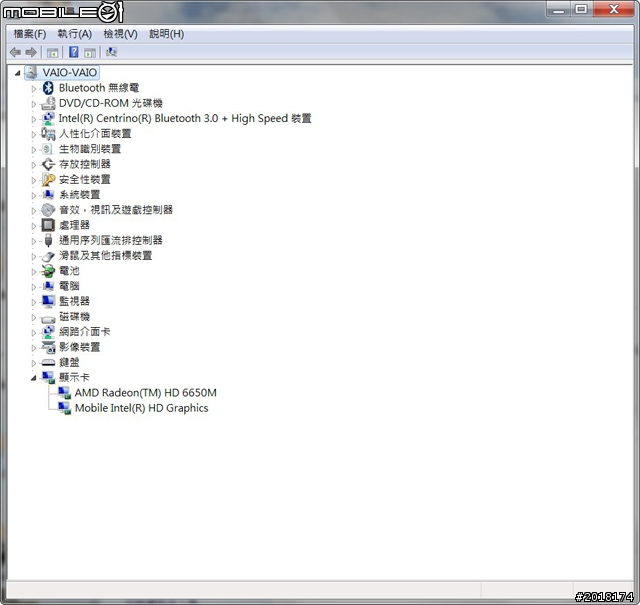Screen dimensions: 640x605
Task: Collapse the 顯示卡 node
Action: (x=33, y=378)
